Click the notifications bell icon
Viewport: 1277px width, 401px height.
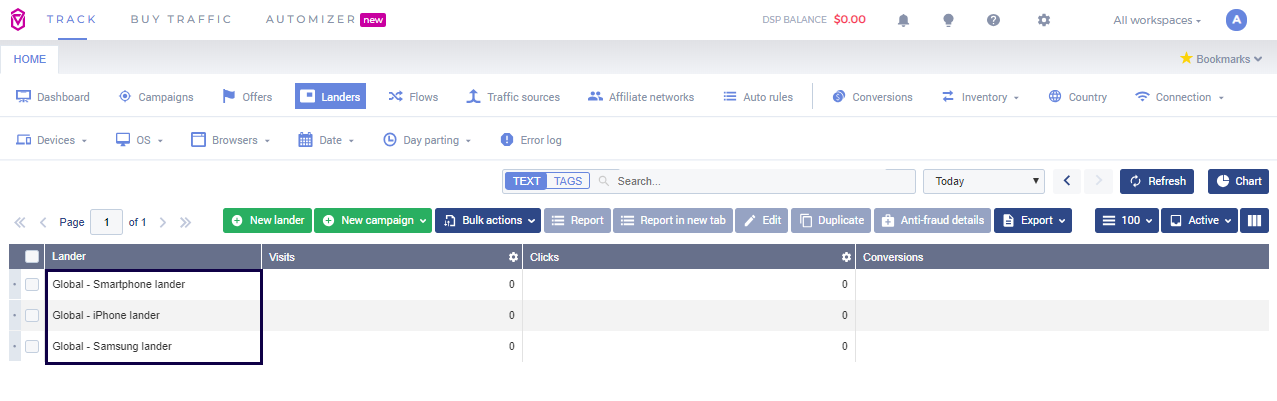(904, 20)
